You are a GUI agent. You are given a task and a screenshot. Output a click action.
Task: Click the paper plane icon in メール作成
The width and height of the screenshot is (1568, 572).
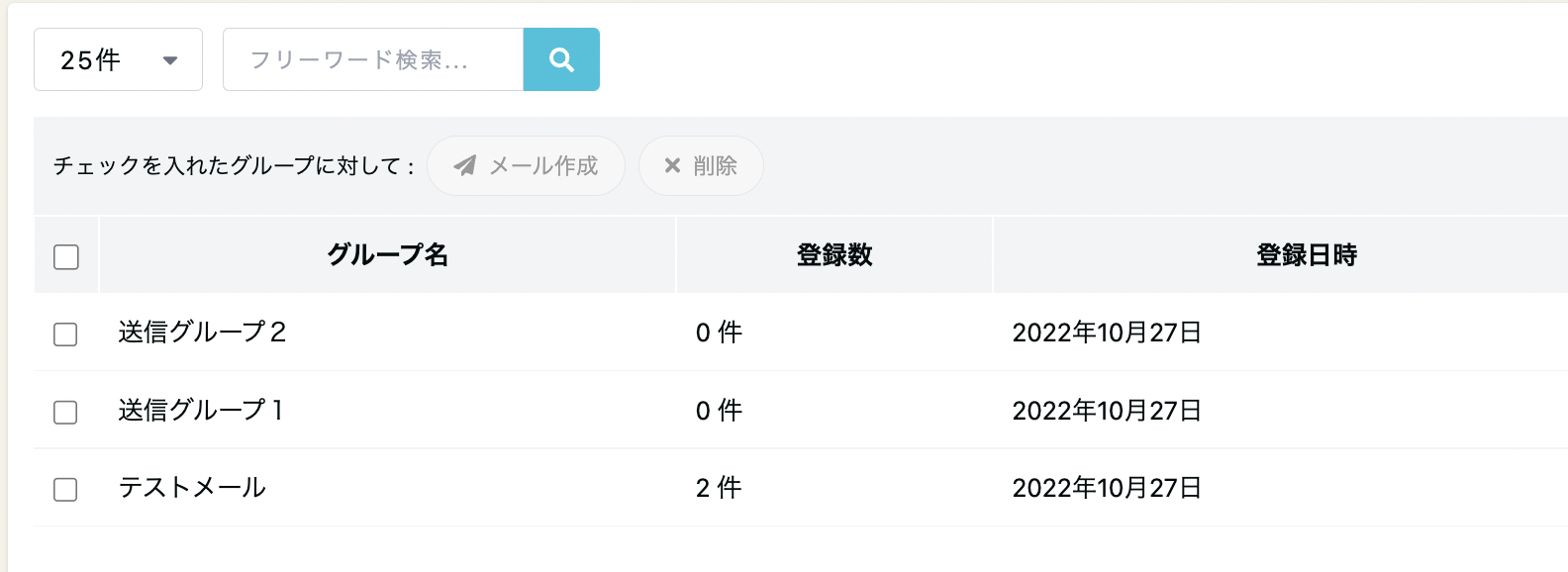tap(464, 165)
